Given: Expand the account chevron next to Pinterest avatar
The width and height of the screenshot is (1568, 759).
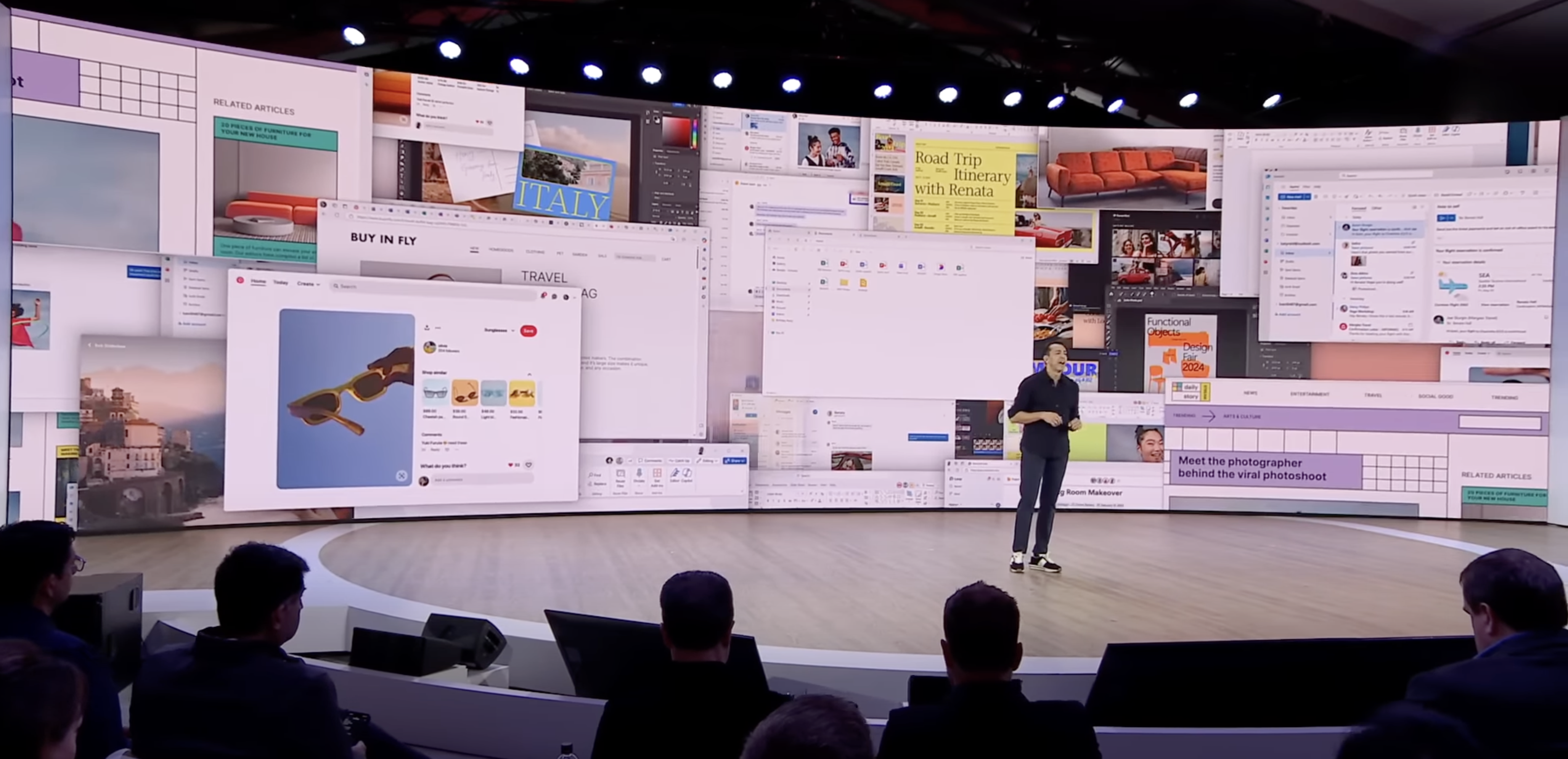Looking at the screenshot, I should (575, 297).
